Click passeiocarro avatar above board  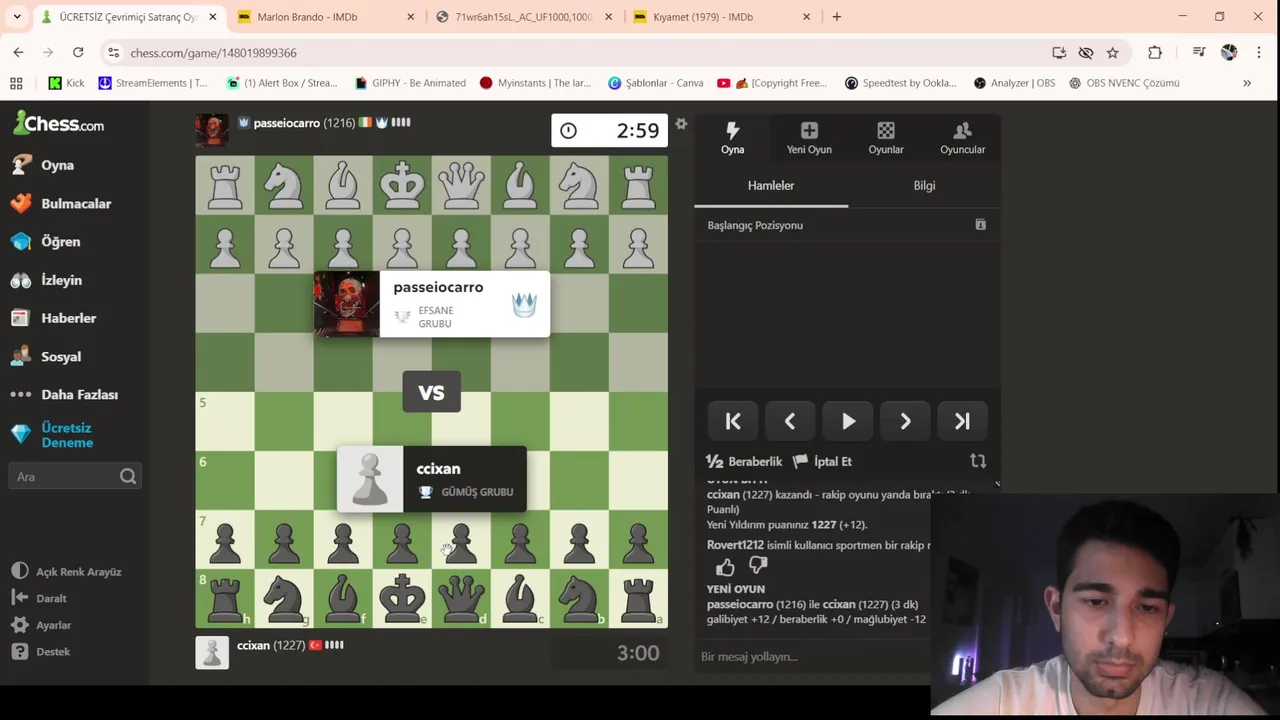point(212,129)
